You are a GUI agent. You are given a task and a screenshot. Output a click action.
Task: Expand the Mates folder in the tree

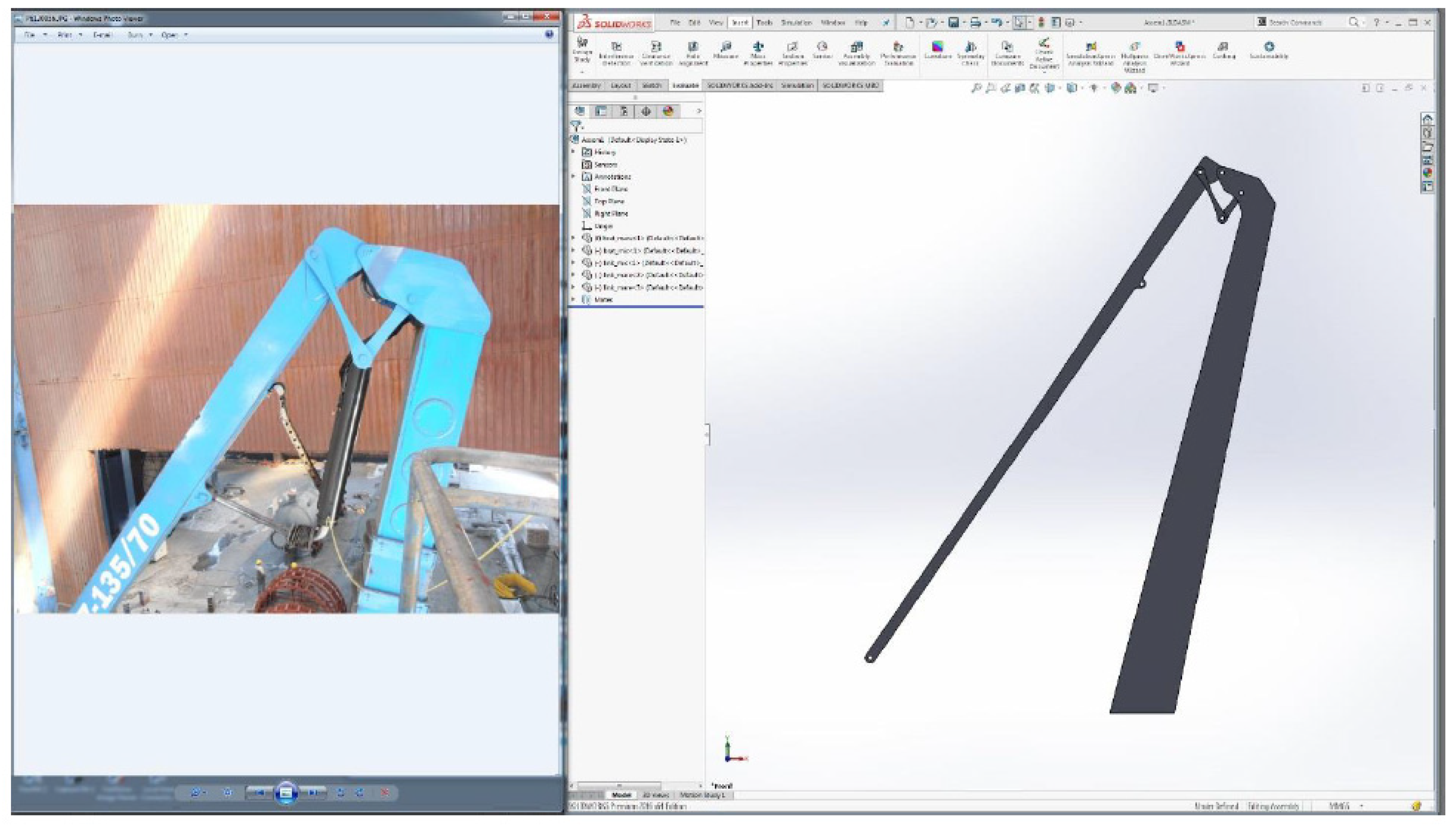pyautogui.click(x=573, y=299)
